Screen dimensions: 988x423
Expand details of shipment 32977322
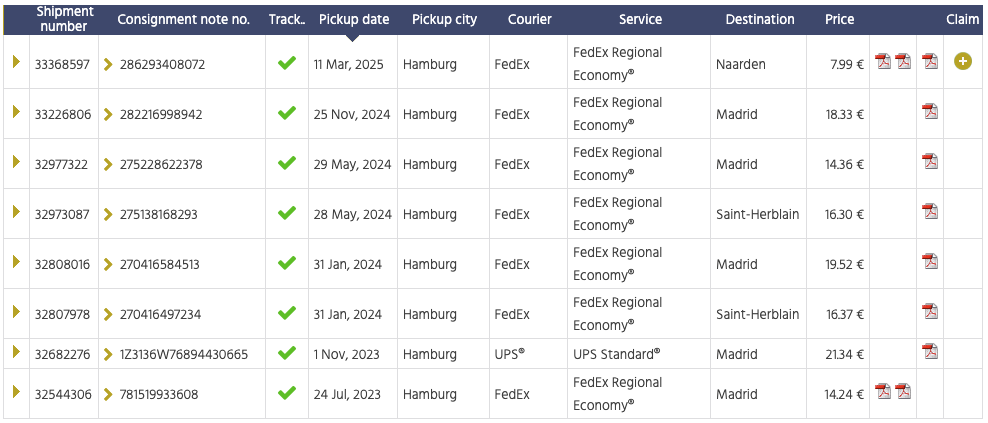click(16, 162)
